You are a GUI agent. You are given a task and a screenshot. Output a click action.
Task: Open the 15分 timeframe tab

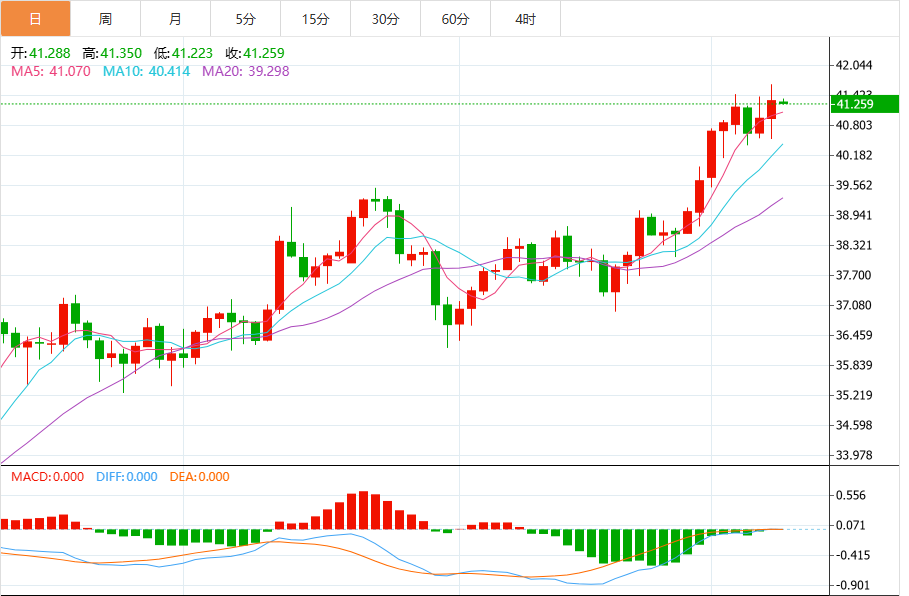pos(316,19)
